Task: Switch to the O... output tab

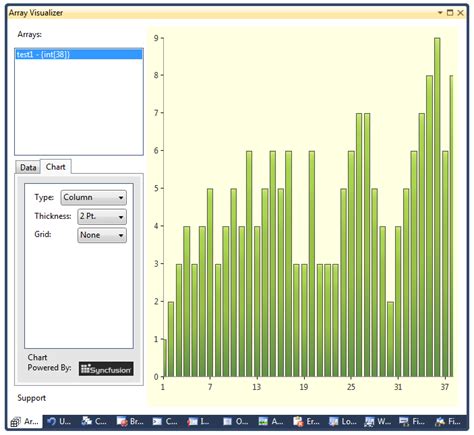Action: click(236, 422)
